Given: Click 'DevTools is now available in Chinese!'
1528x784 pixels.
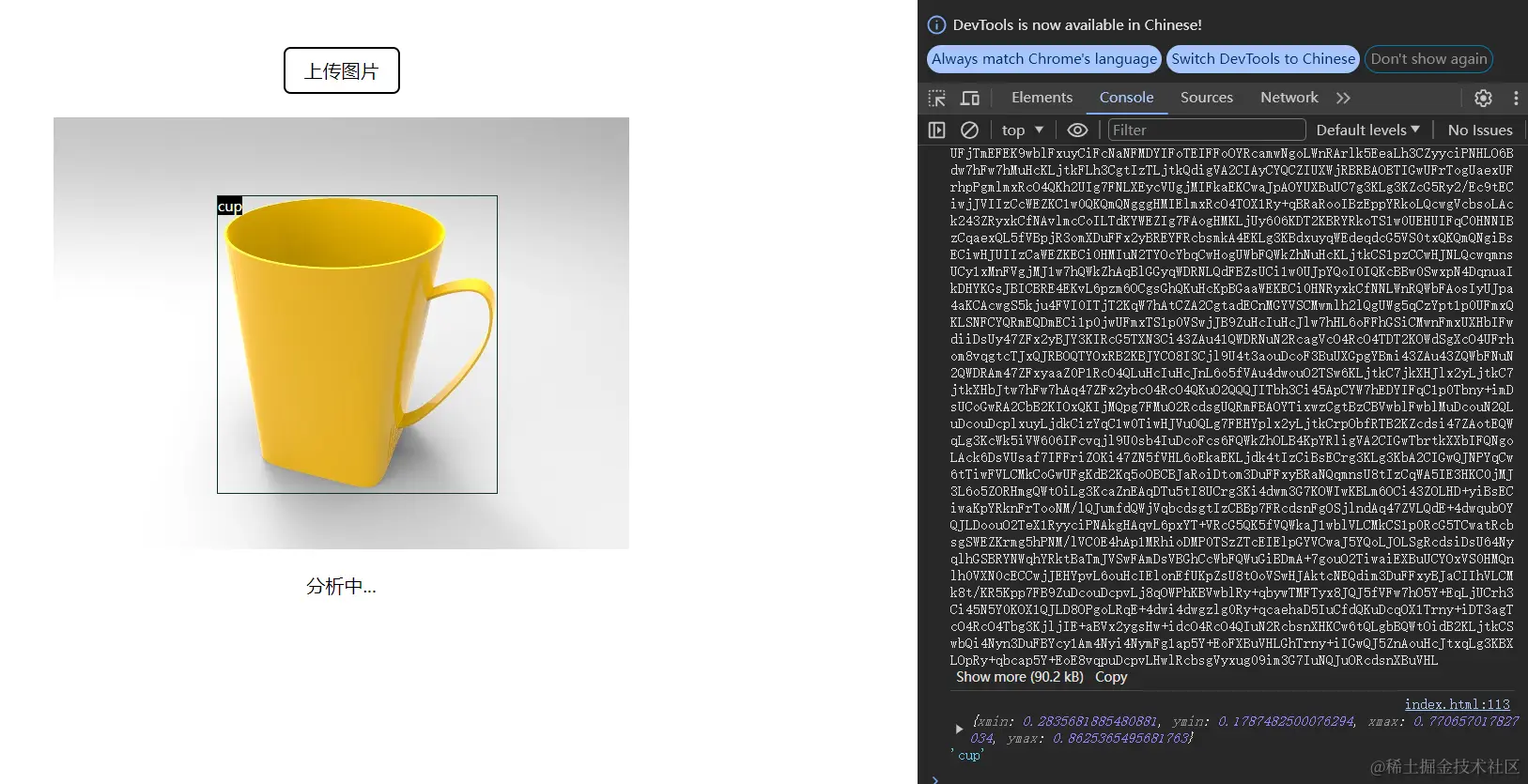Looking at the screenshot, I should [1077, 25].
